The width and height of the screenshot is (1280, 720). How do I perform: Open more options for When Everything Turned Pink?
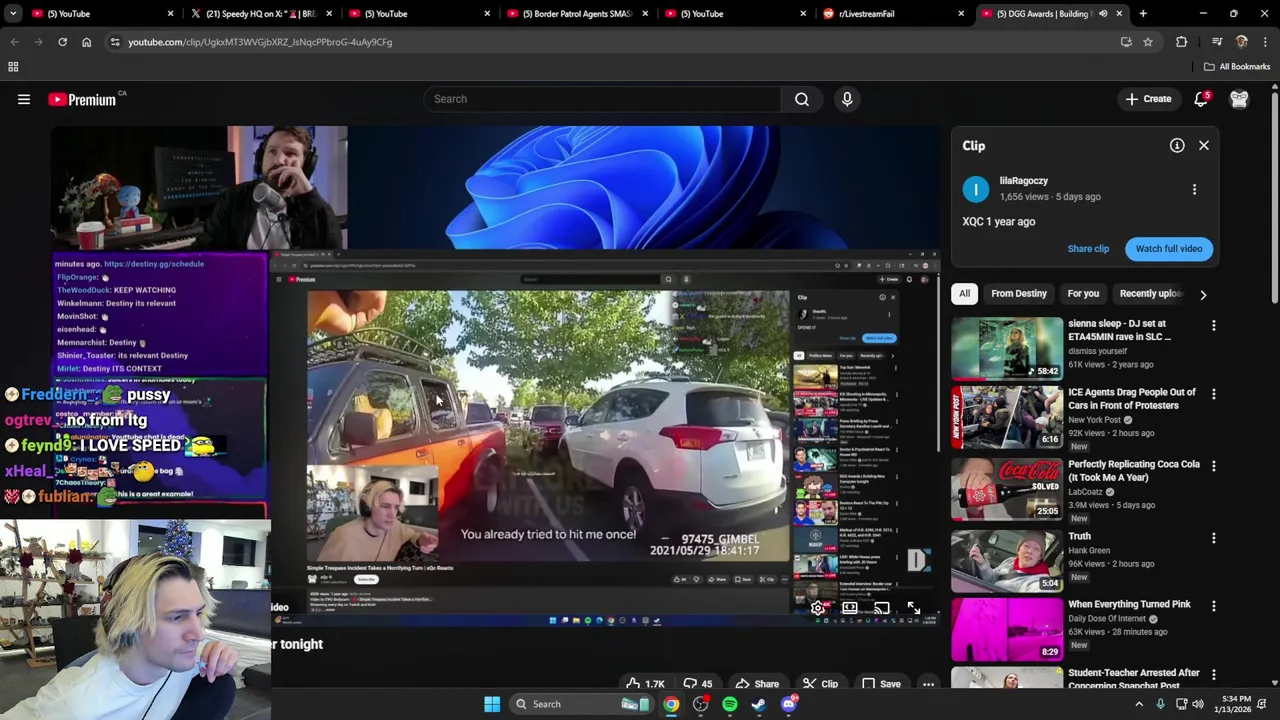point(1214,606)
